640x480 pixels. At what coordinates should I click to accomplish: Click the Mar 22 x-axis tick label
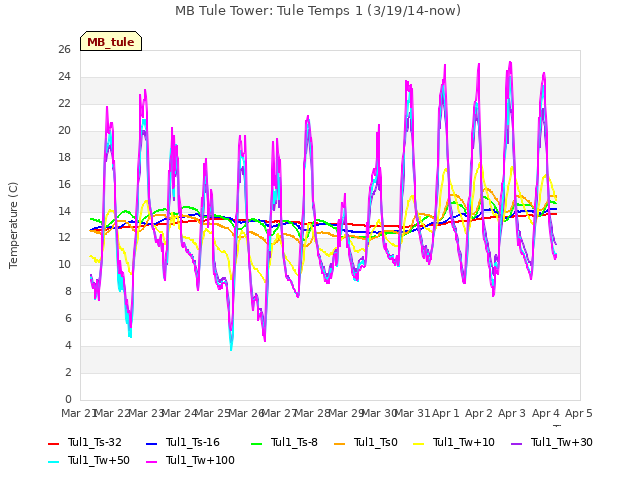click(113, 413)
